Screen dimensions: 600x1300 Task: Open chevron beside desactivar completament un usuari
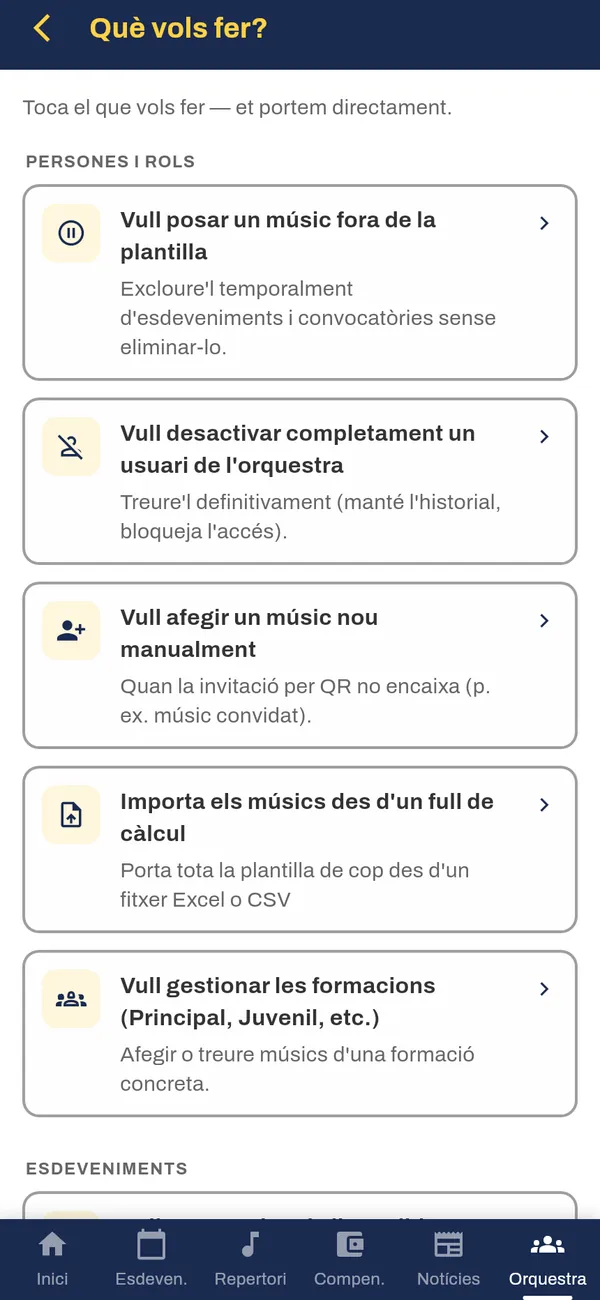pos(544,436)
